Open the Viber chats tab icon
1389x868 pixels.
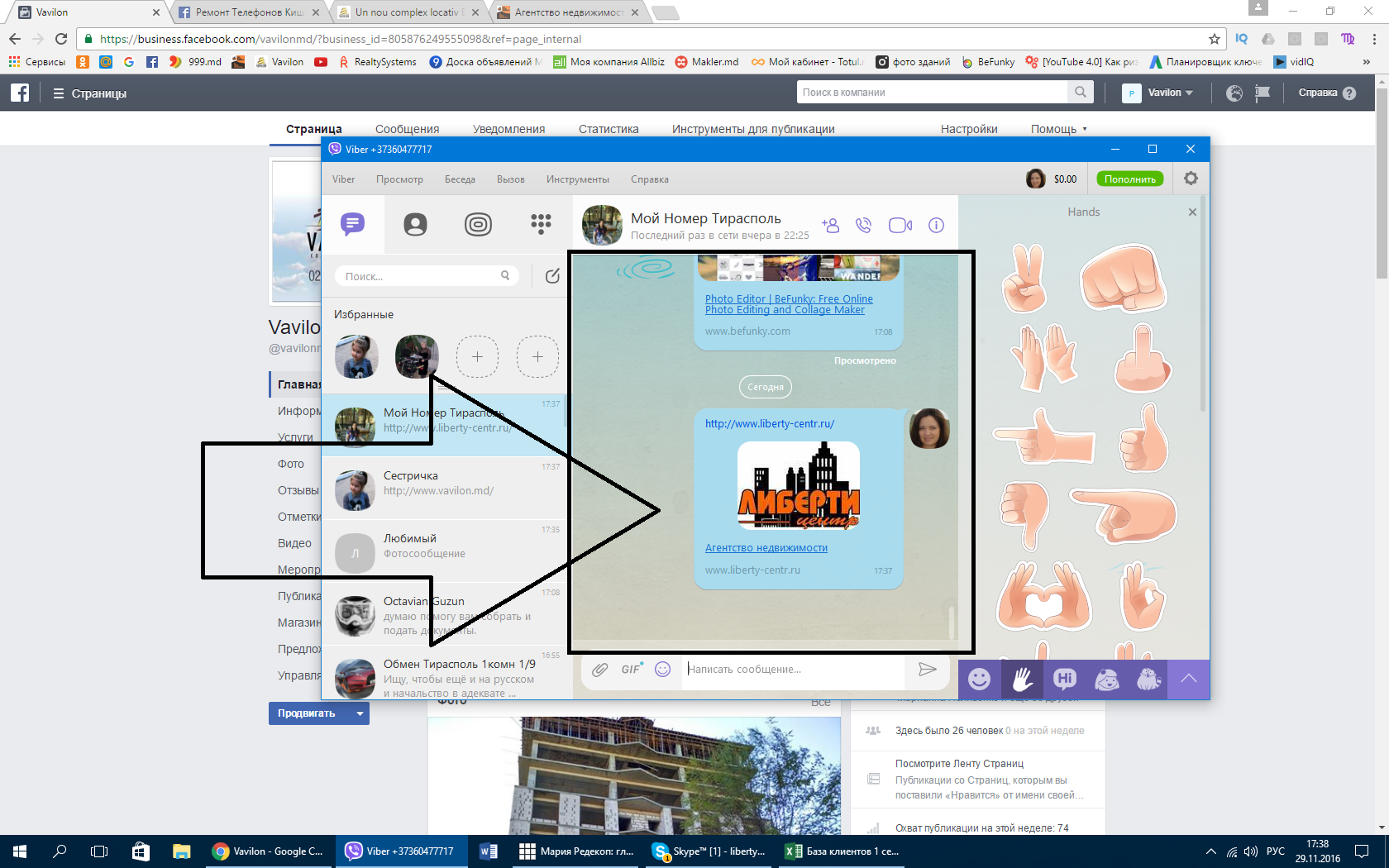[353, 224]
